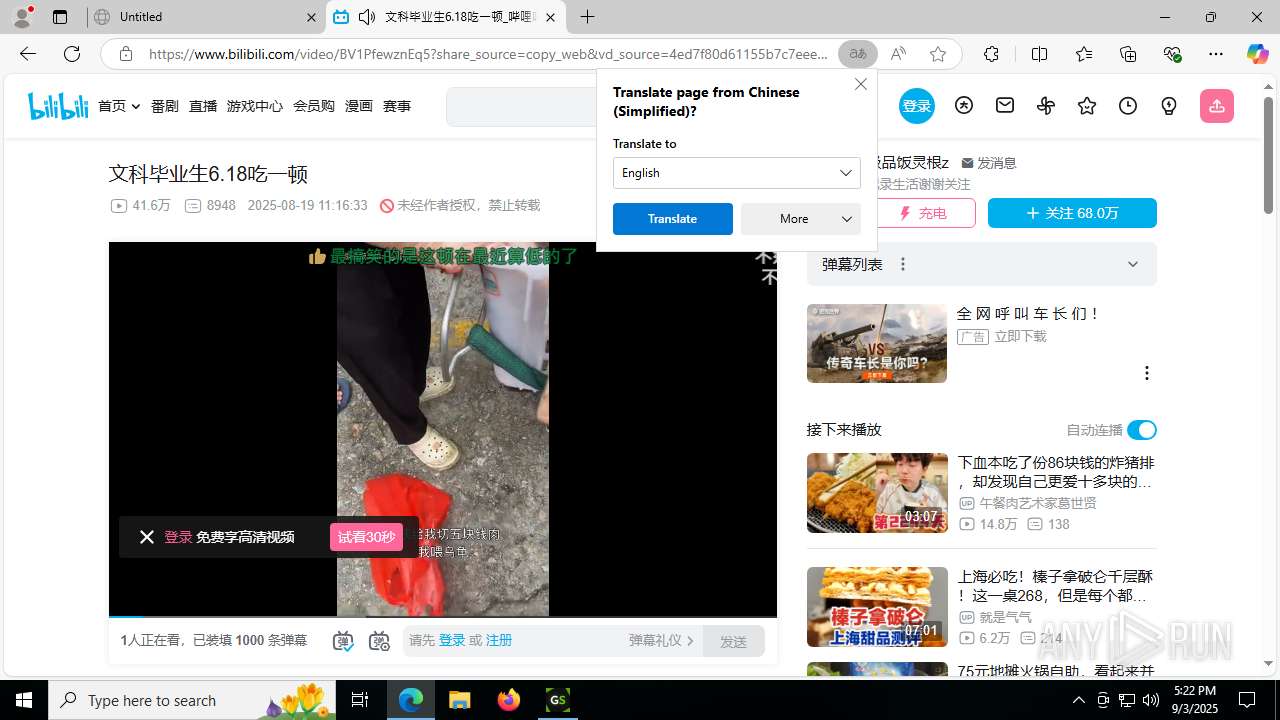This screenshot has width=1280, height=720.
Task: Open Firefox from the taskbar
Action: coord(509,700)
